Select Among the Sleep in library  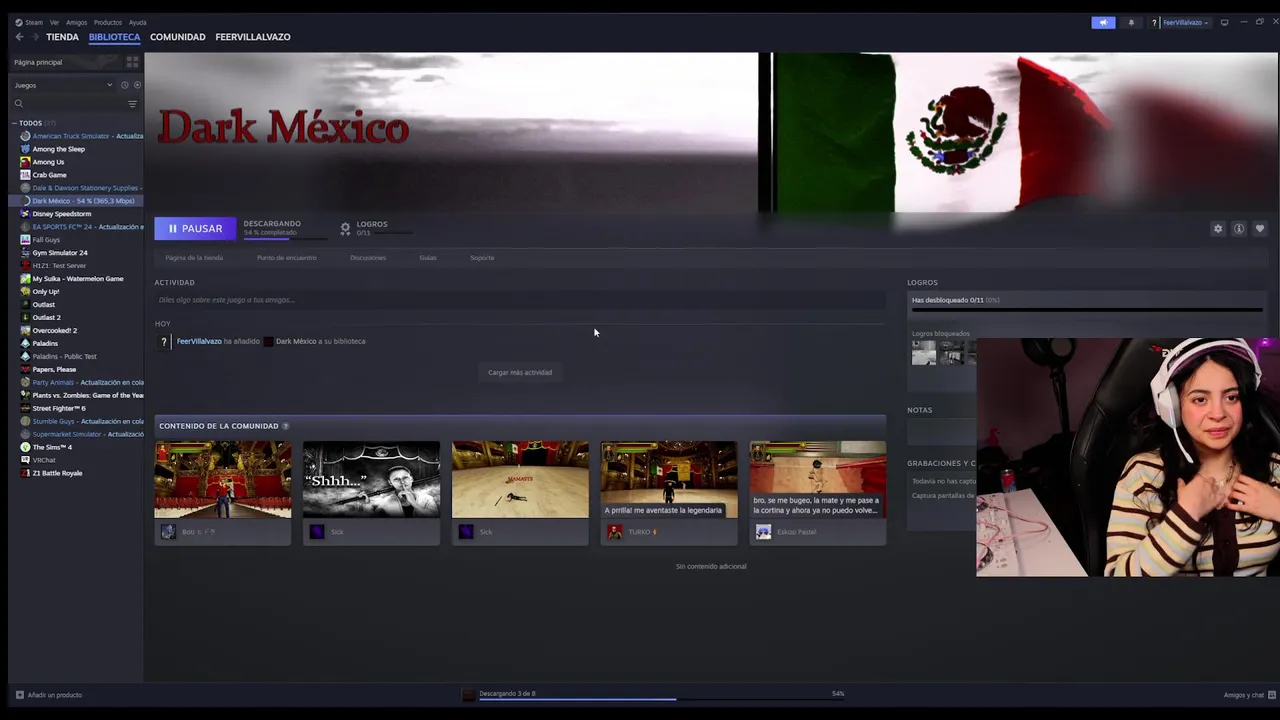click(59, 149)
